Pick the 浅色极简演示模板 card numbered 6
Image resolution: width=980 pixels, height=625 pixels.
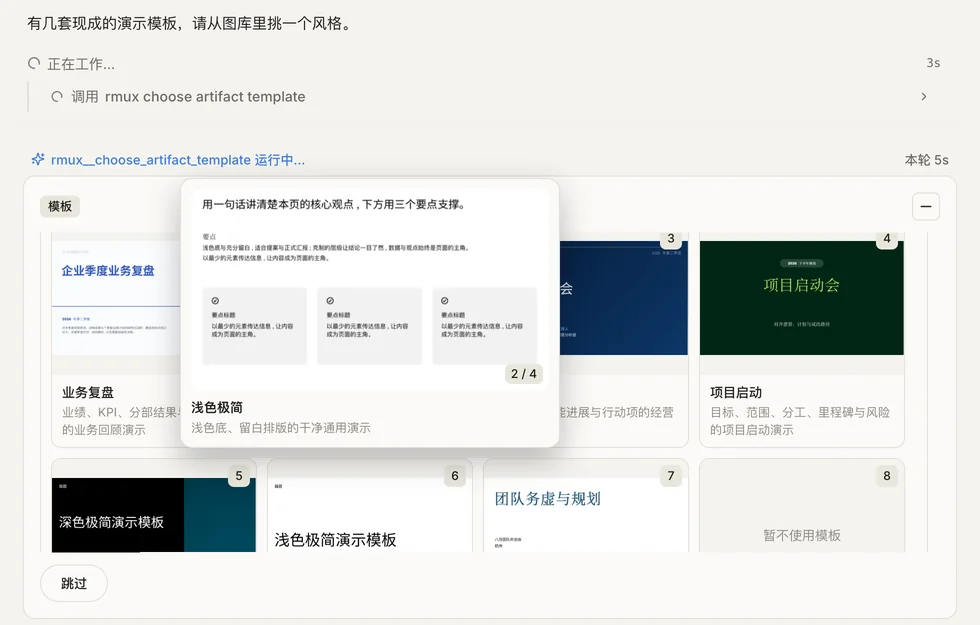point(369,506)
